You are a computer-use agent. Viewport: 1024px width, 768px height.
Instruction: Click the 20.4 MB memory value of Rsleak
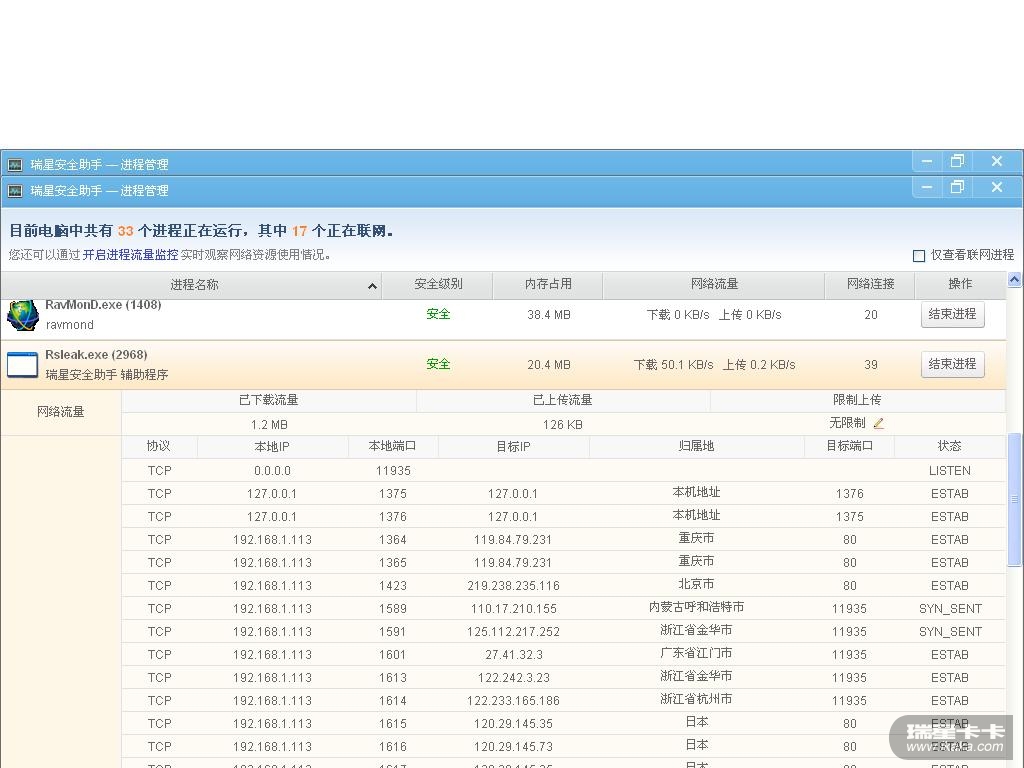549,365
